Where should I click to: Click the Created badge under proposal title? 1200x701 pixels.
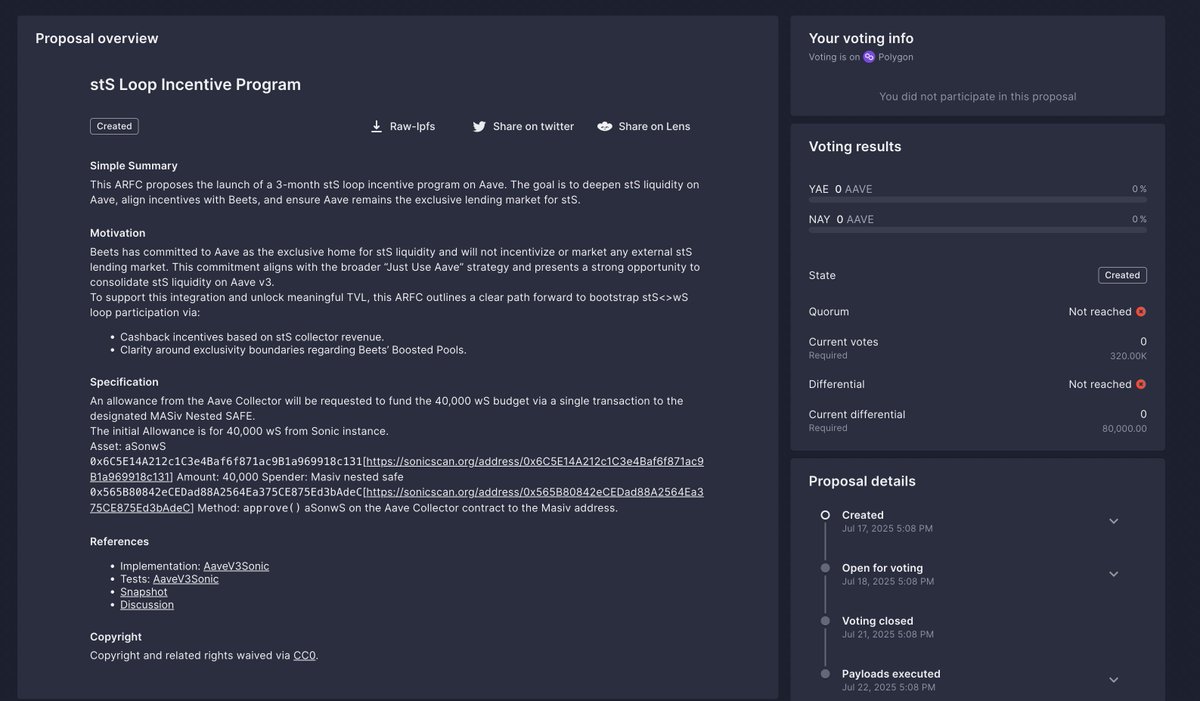(x=114, y=126)
